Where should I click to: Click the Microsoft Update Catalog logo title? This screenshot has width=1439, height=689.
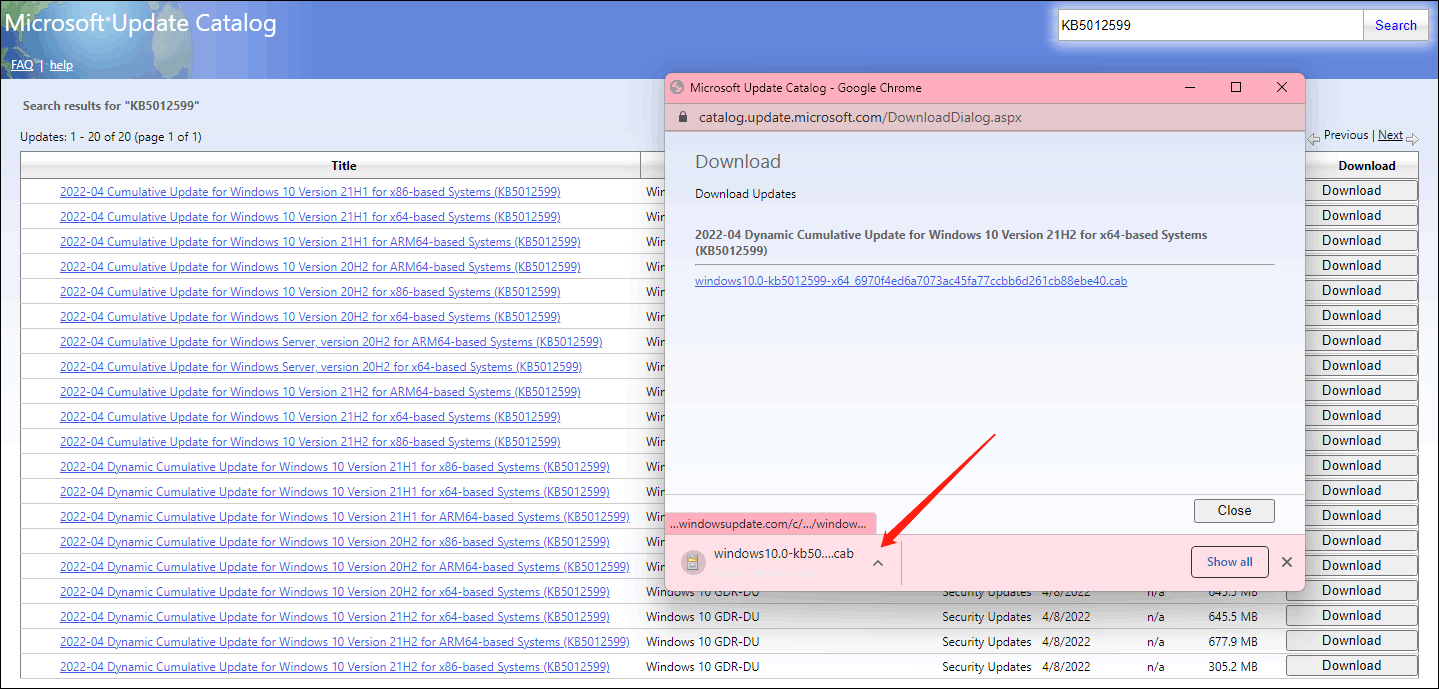140,23
